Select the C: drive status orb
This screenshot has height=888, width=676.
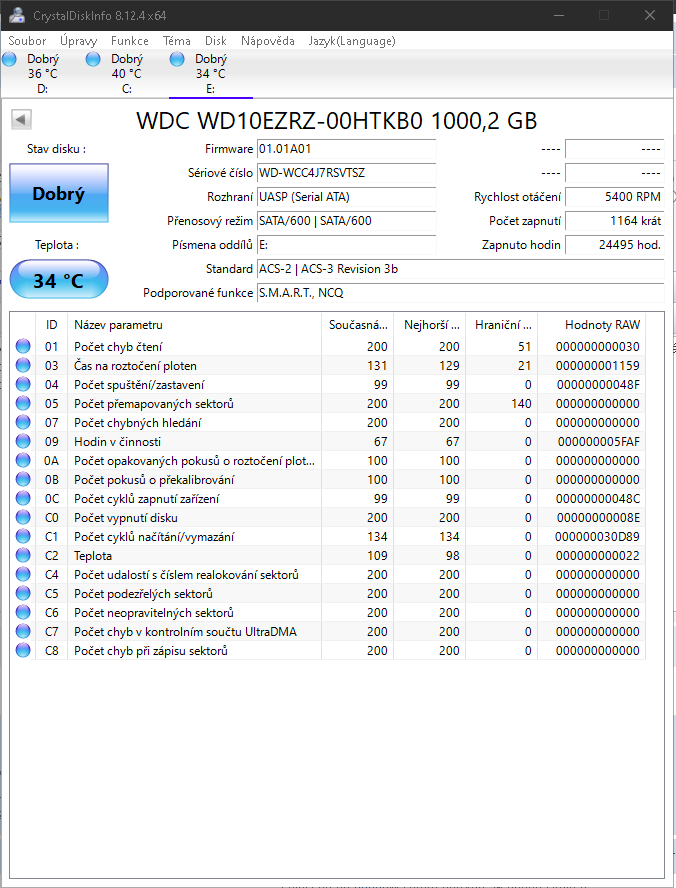click(93, 59)
